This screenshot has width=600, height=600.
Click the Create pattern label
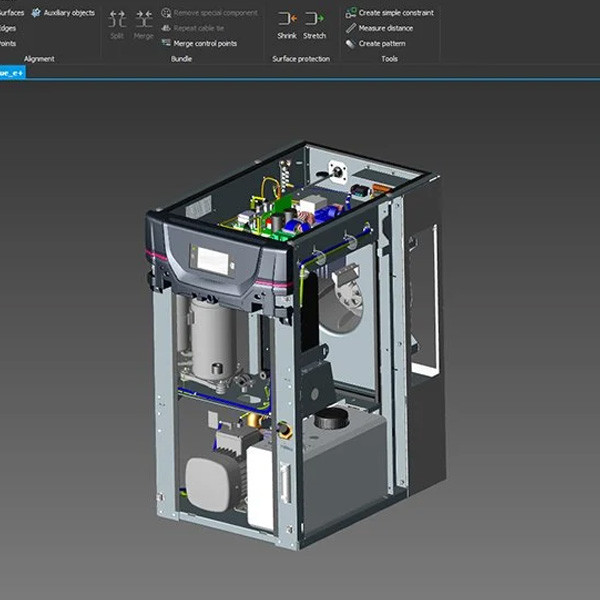(382, 44)
